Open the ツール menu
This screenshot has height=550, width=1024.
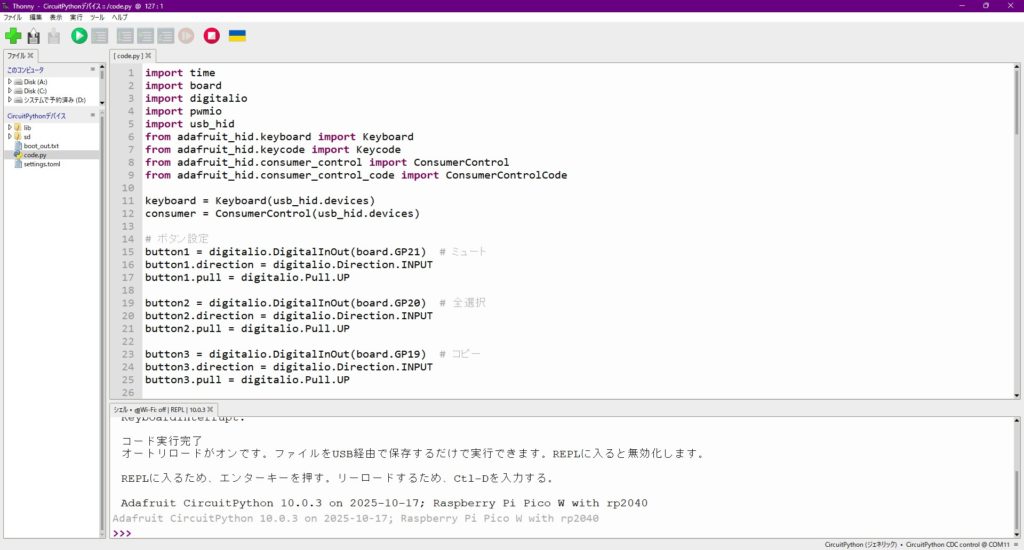click(x=97, y=18)
